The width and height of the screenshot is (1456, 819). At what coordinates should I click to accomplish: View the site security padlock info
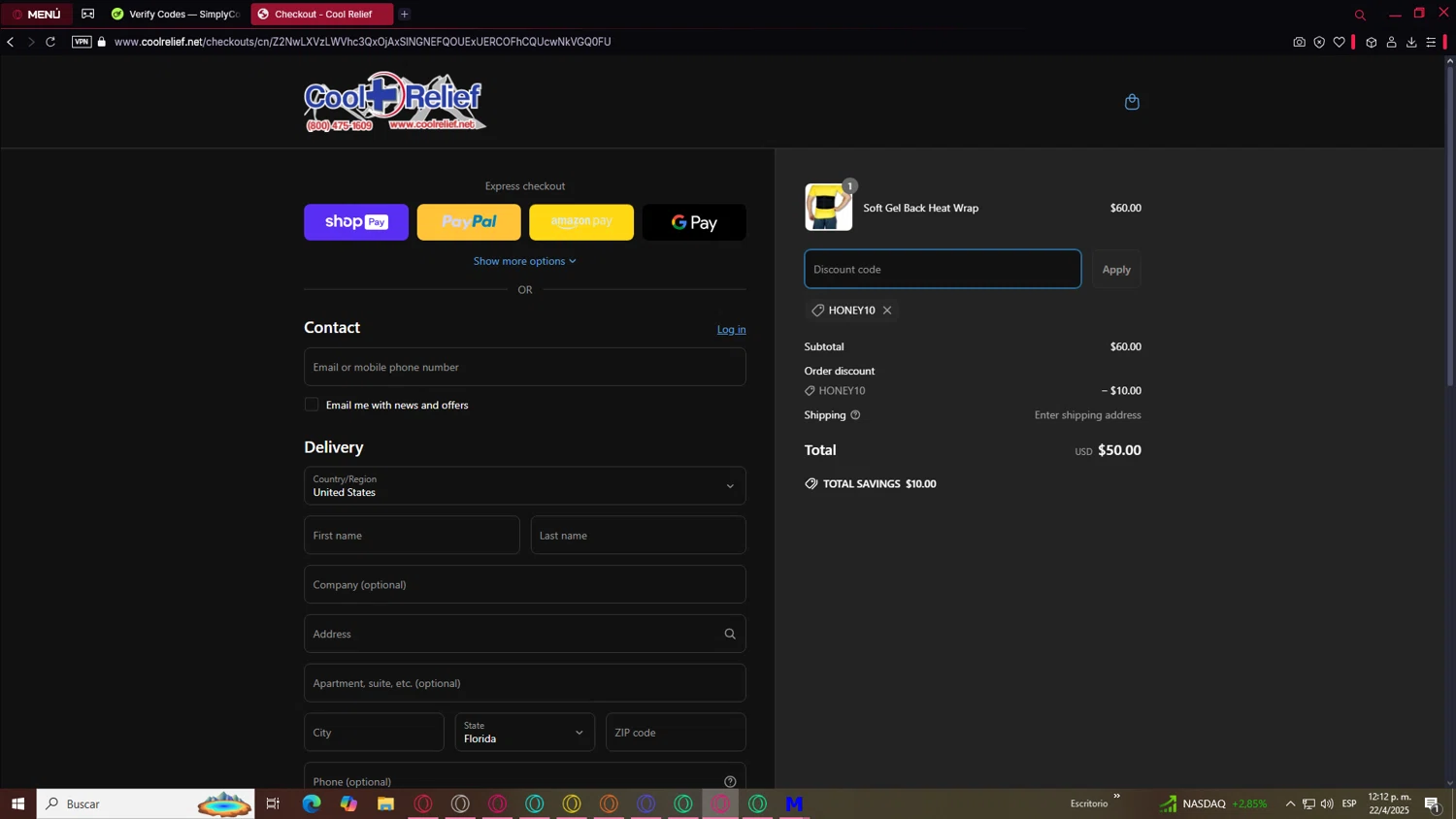tap(102, 42)
